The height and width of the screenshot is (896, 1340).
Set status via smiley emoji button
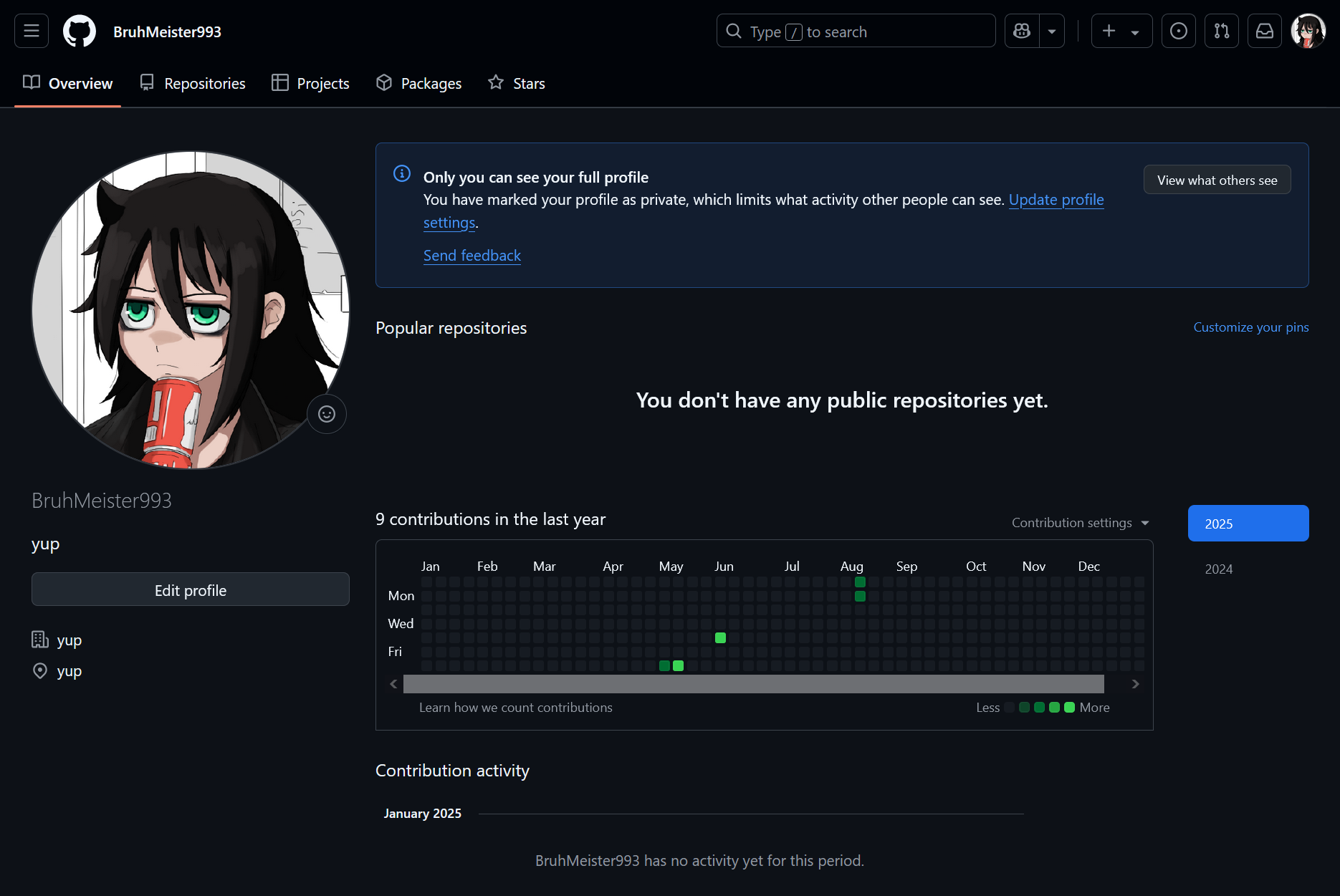pos(327,414)
